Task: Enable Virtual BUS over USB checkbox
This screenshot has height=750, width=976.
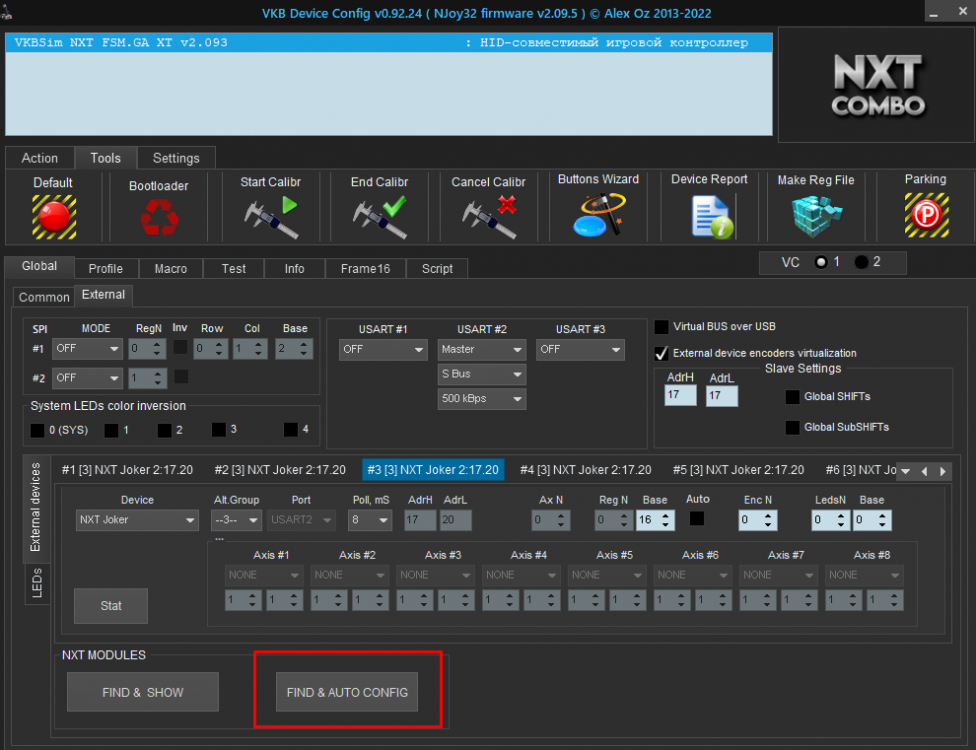Action: click(662, 327)
